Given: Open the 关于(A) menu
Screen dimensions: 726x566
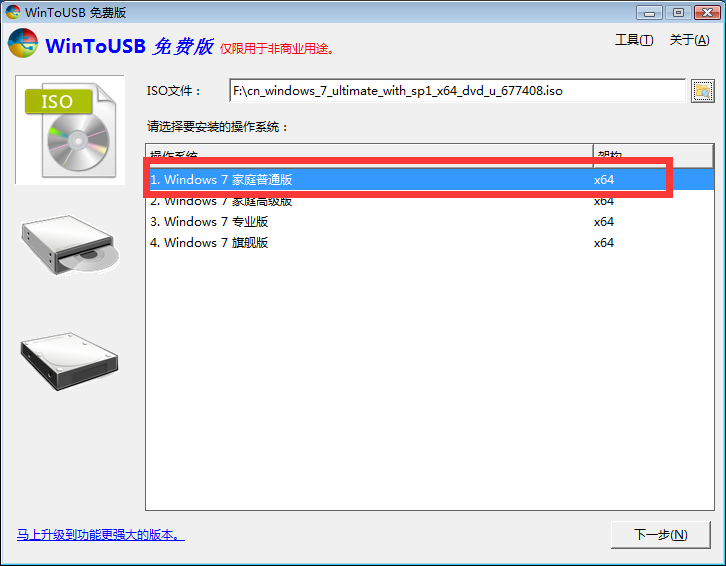Looking at the screenshot, I should point(689,40).
